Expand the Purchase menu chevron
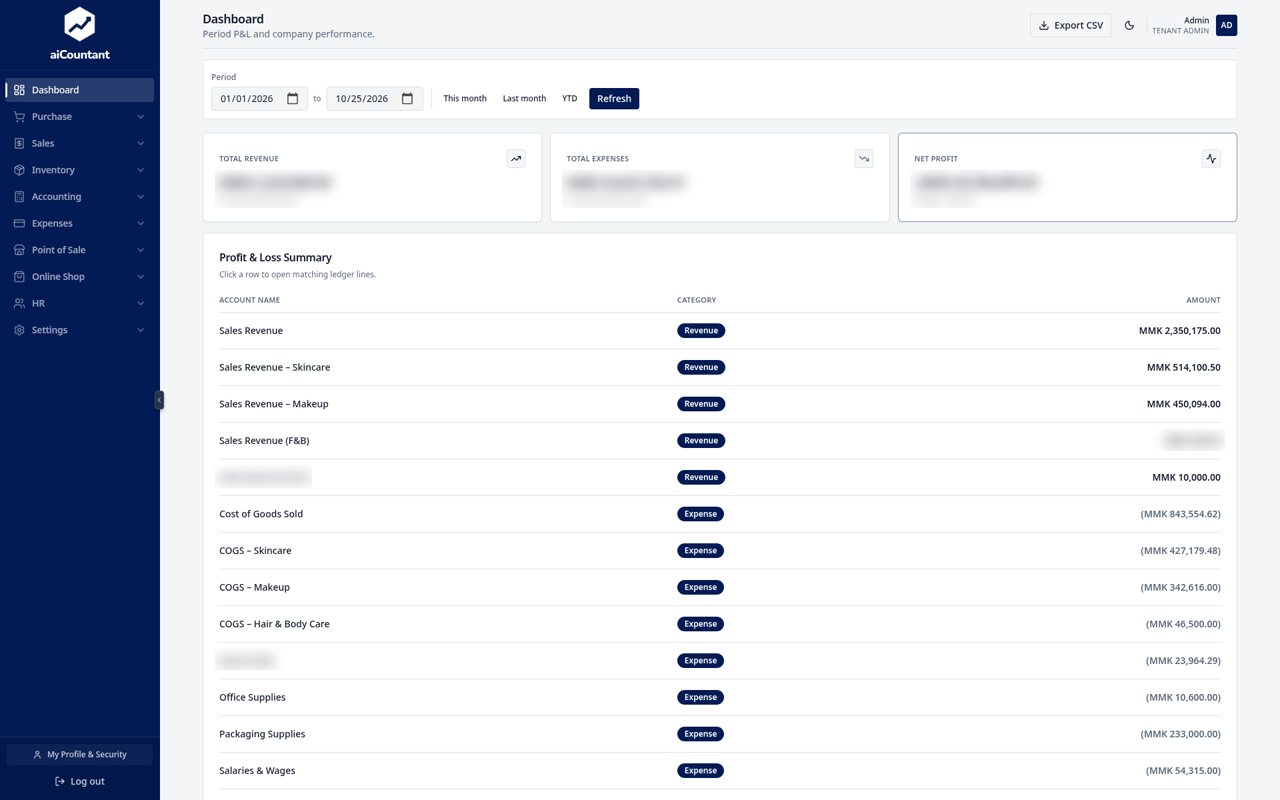Screen dimensions: 1280x800 click(x=140, y=117)
